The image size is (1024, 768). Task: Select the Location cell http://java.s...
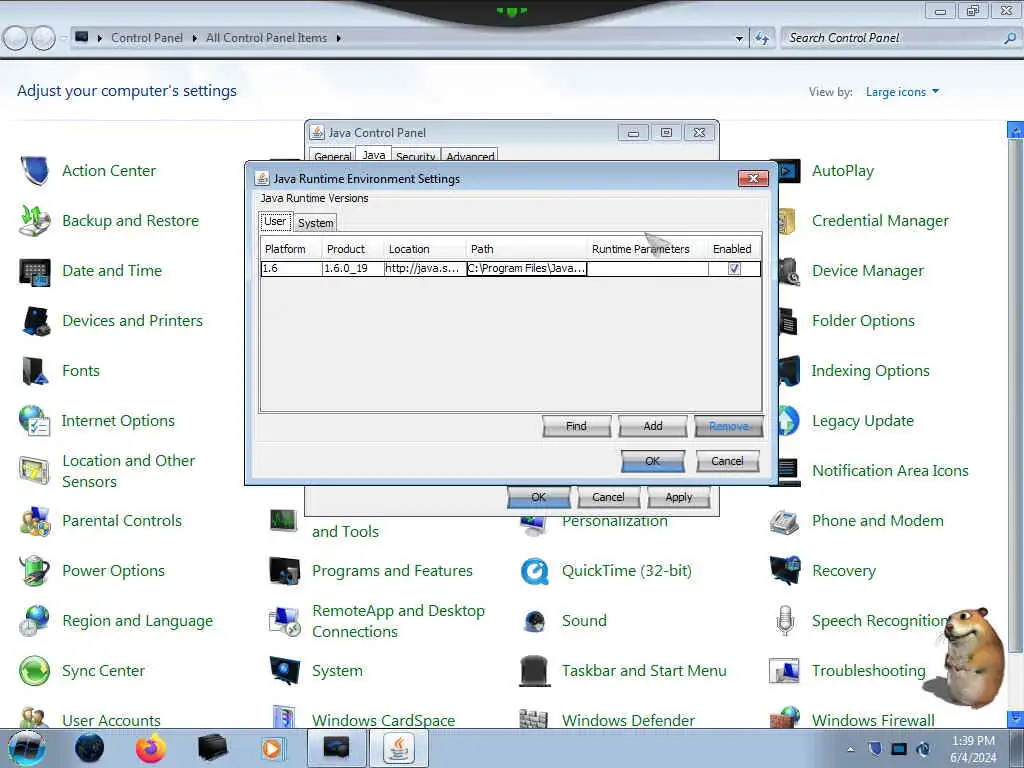coord(425,268)
